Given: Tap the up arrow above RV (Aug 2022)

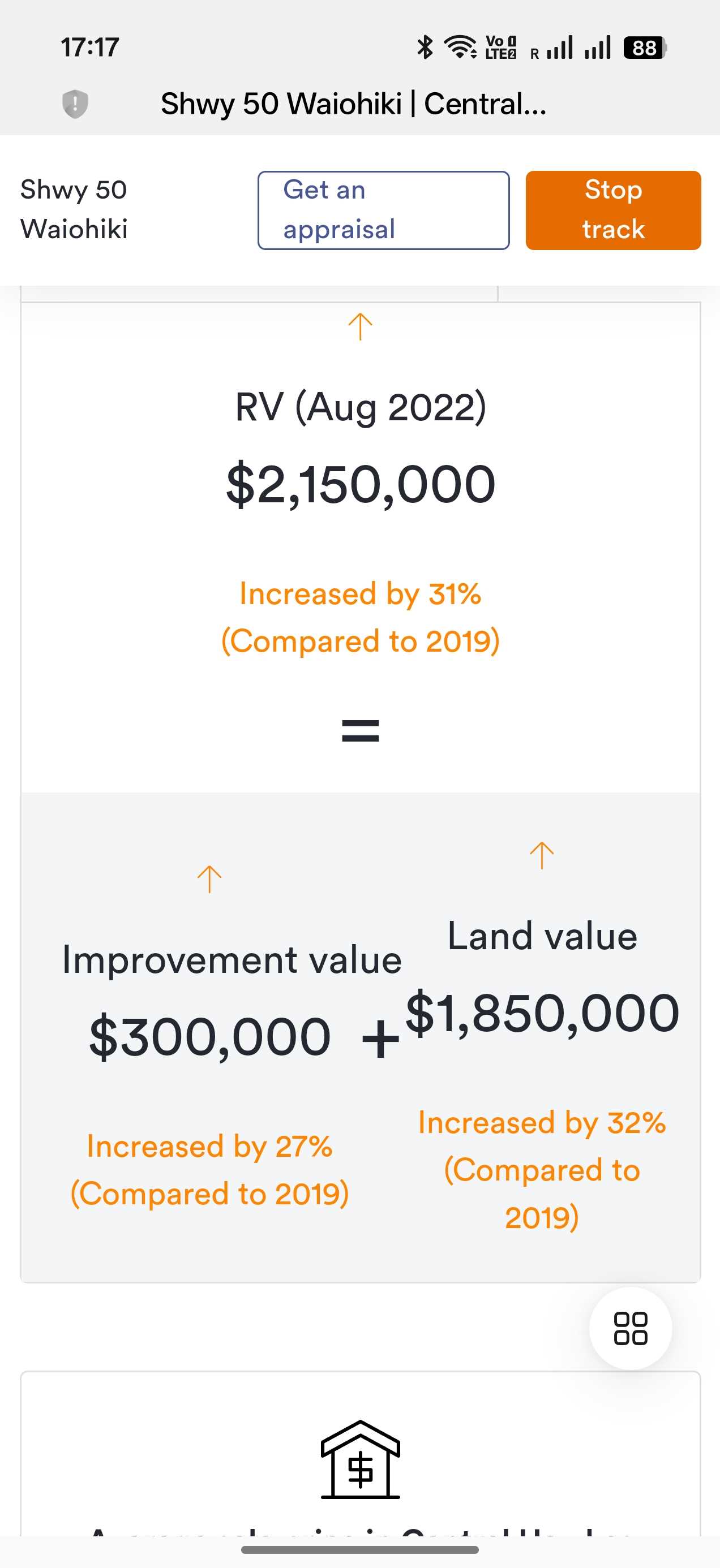Looking at the screenshot, I should tap(360, 327).
